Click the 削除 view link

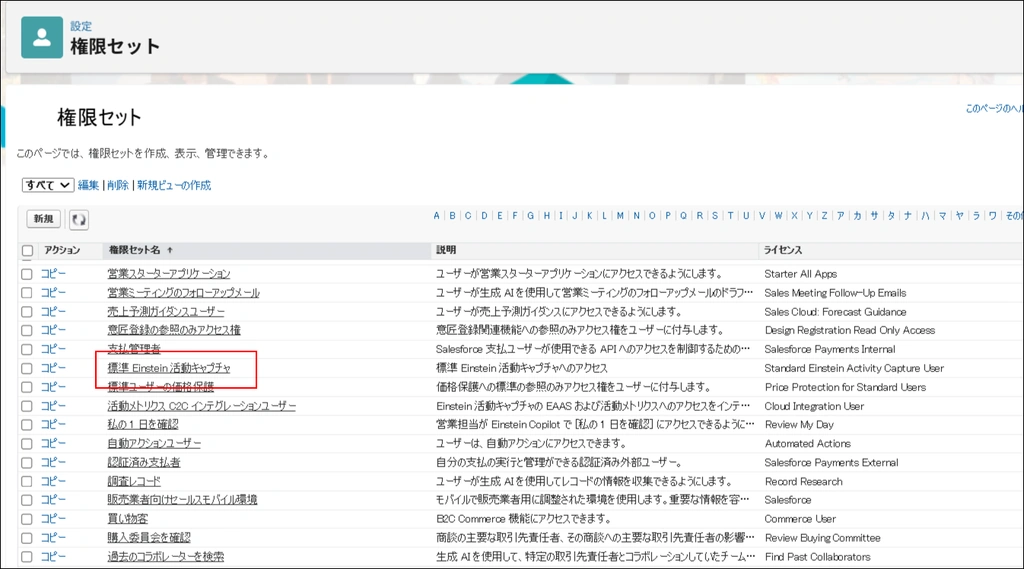click(118, 185)
